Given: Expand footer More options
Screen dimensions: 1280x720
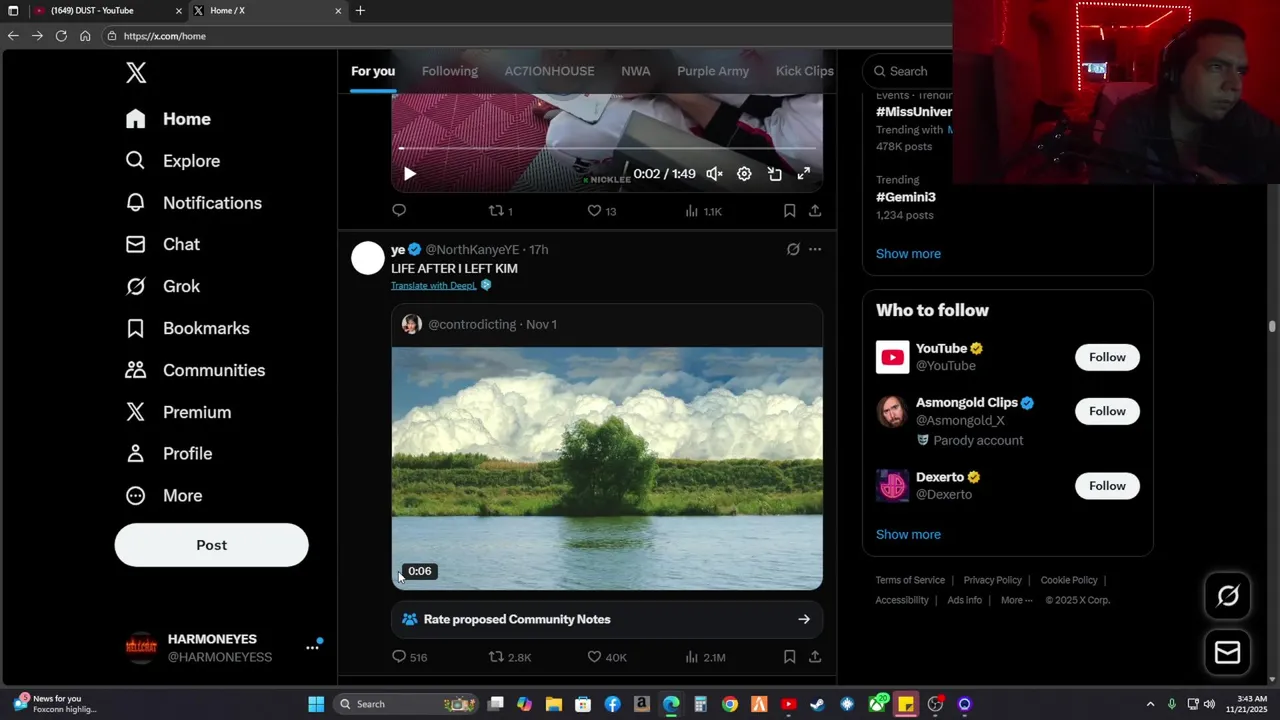Looking at the screenshot, I should [x=1017, y=600].
